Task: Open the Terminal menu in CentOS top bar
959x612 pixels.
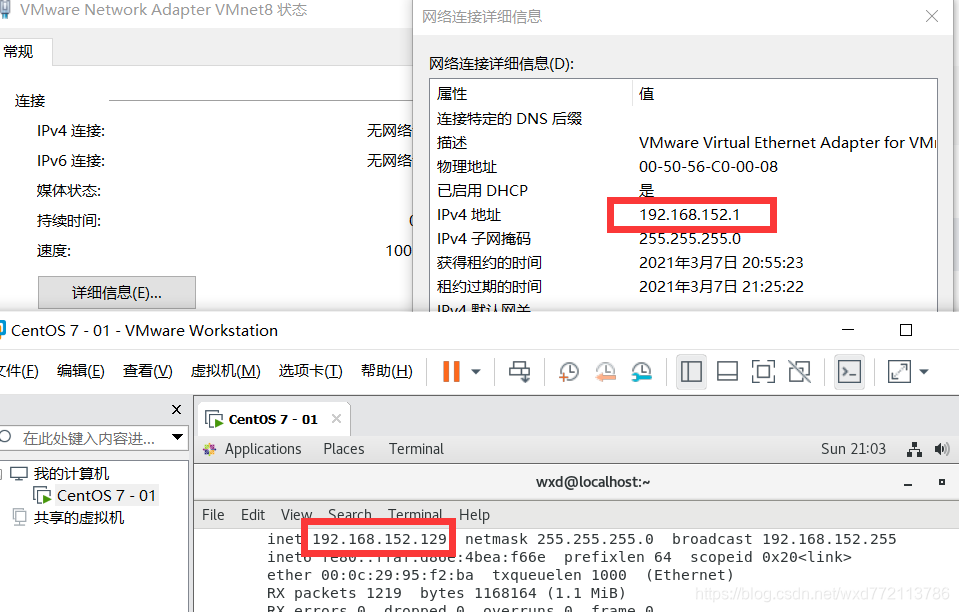Action: click(416, 449)
